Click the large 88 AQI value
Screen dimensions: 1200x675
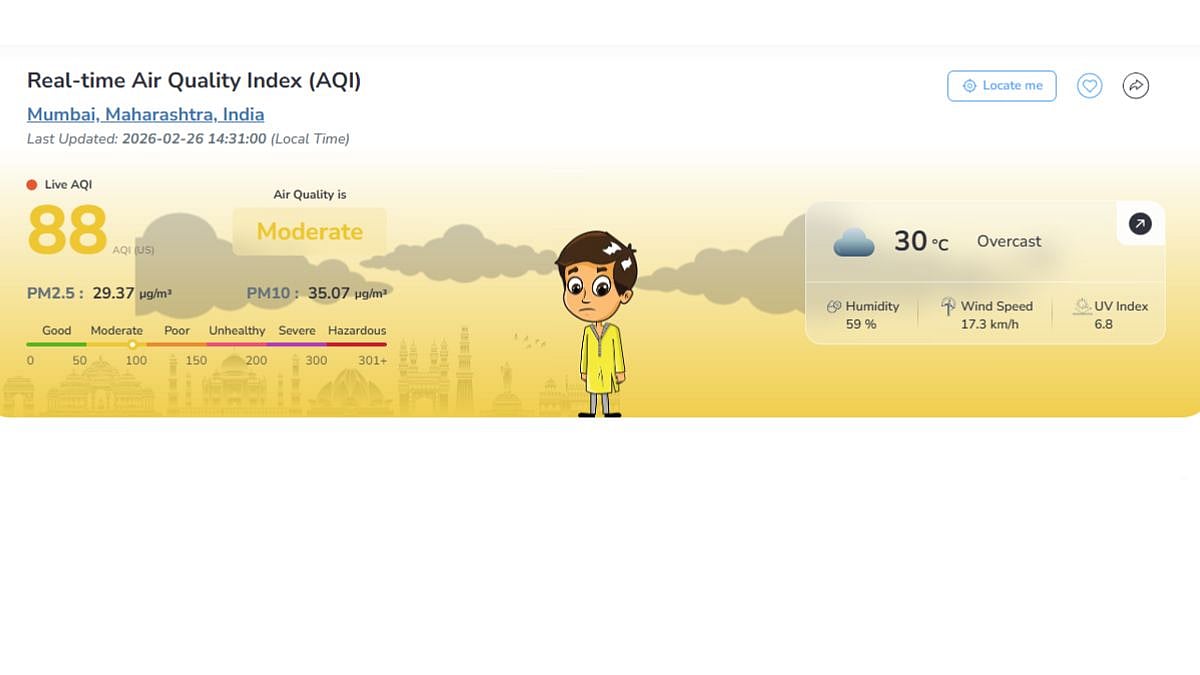[x=67, y=231]
